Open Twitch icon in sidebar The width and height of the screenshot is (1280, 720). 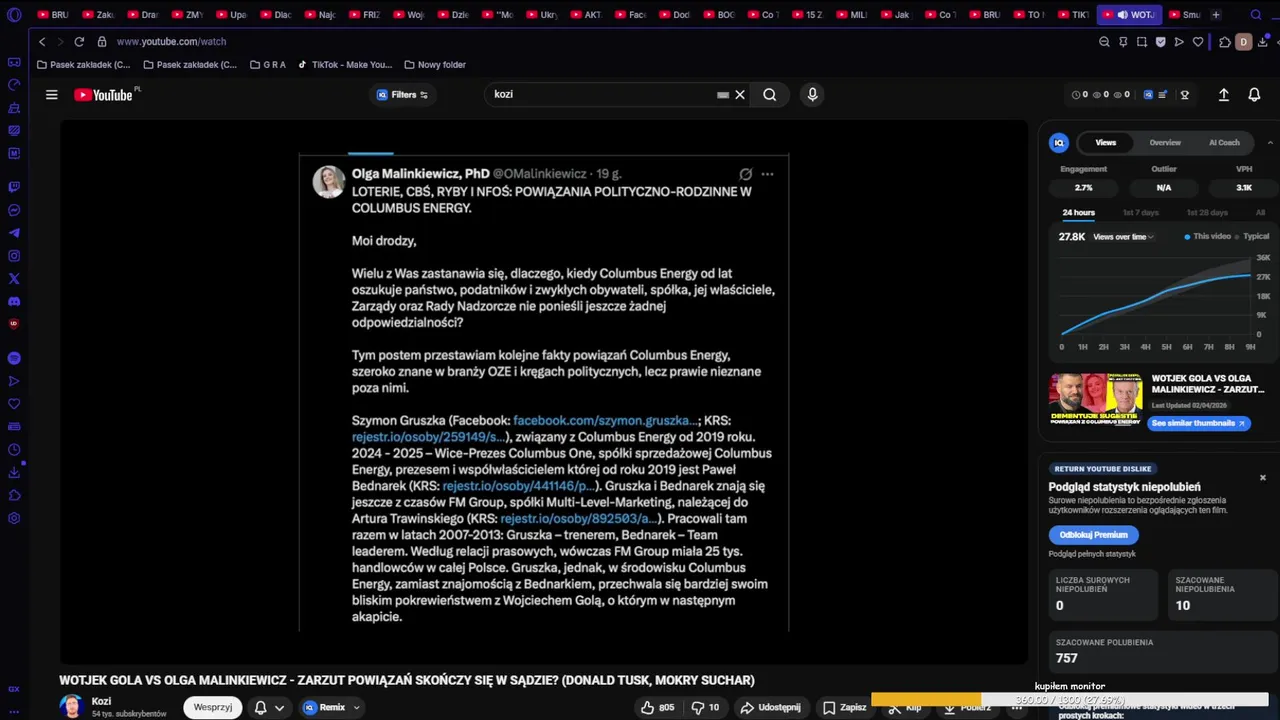tap(14, 187)
